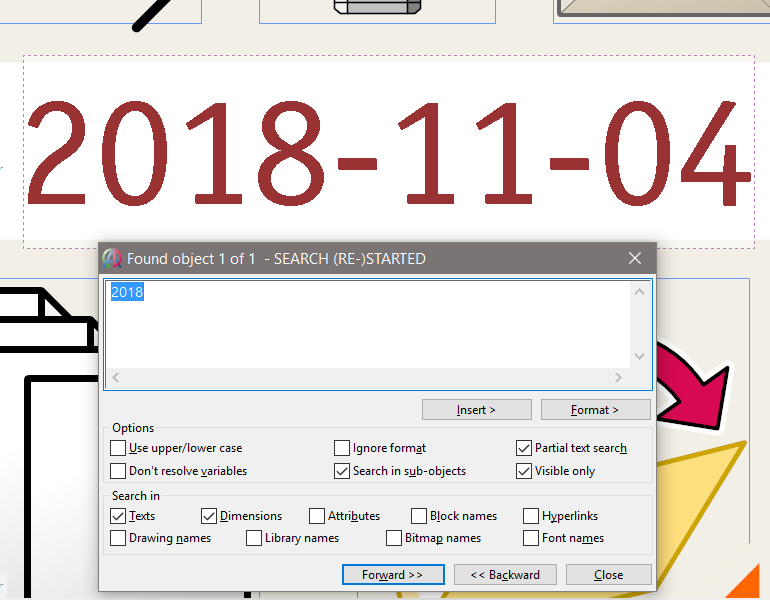The image size is (770, 600).
Task: Open the Format > menu button
Action: 595,409
